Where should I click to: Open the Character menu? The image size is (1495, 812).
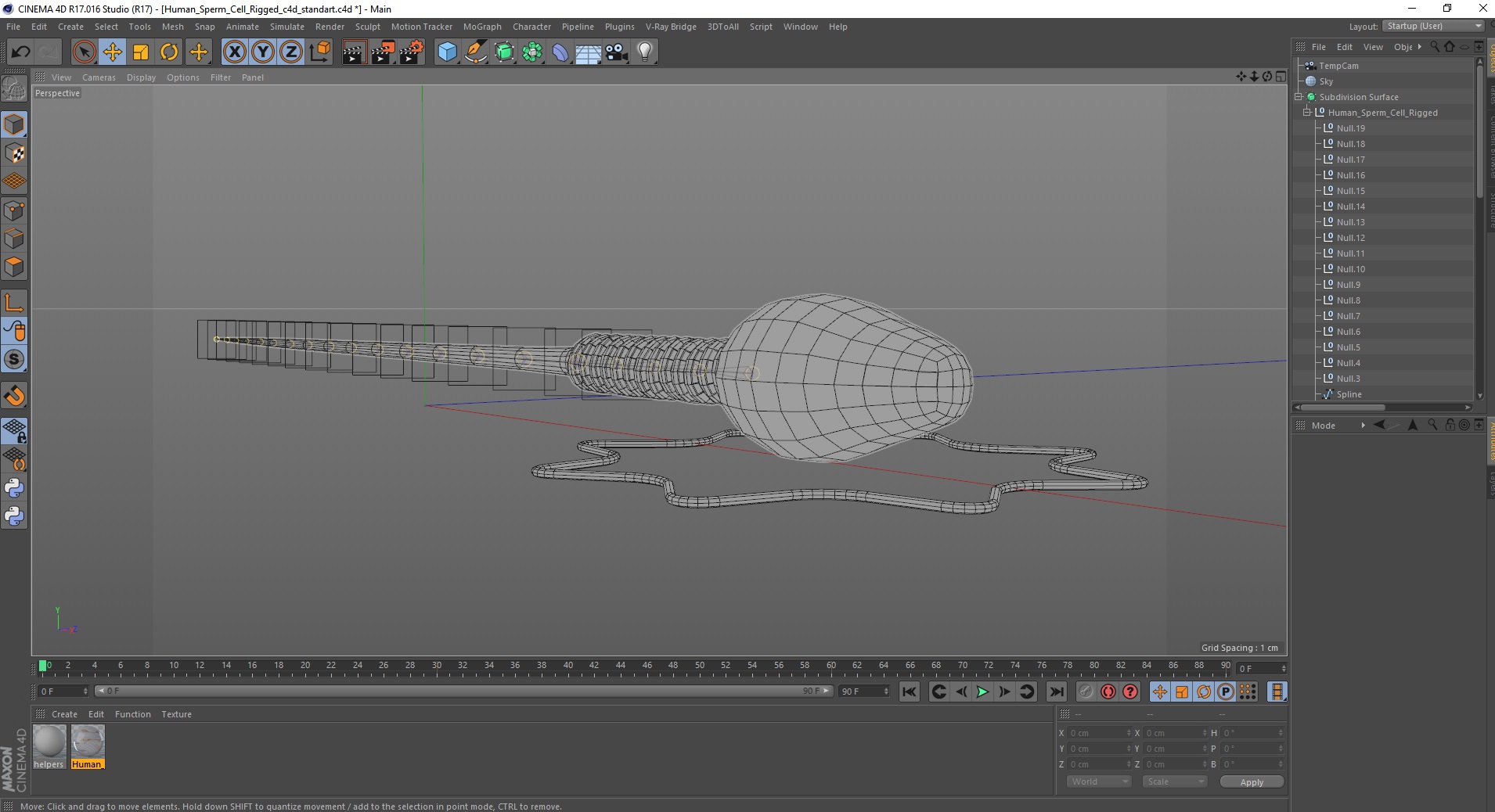(x=532, y=27)
